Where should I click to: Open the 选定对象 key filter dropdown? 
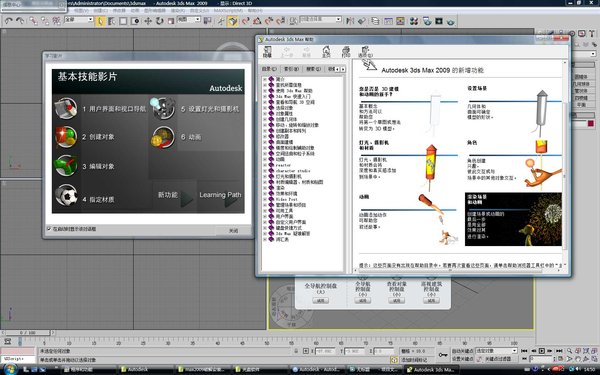496,351
